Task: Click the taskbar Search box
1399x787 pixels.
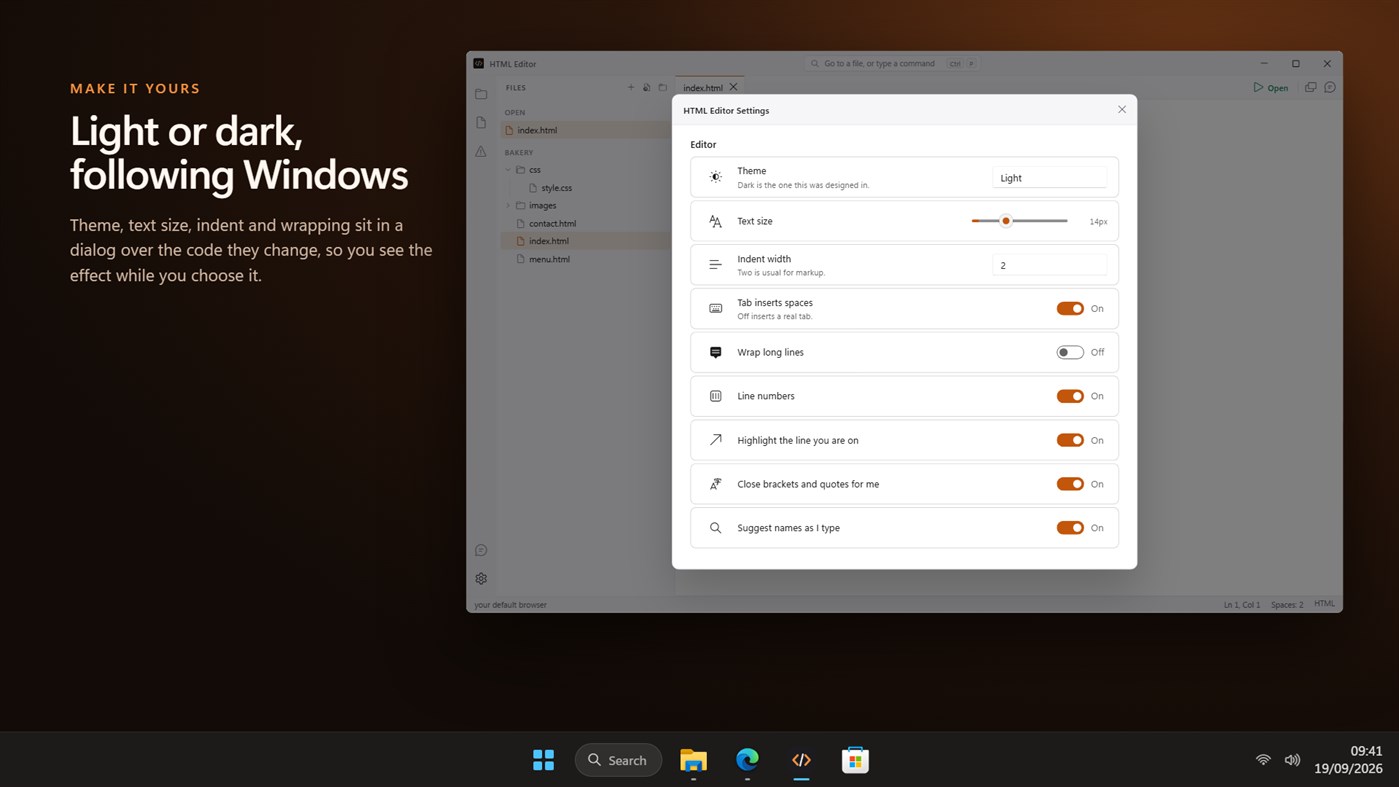Action: (x=618, y=760)
